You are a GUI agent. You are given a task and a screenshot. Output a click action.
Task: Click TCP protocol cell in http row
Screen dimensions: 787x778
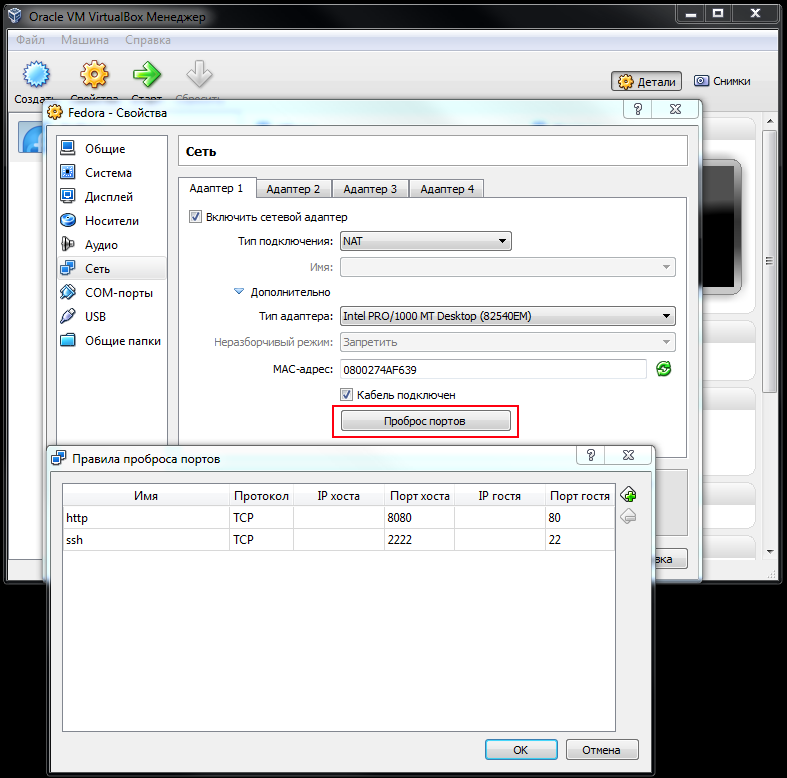point(261,517)
